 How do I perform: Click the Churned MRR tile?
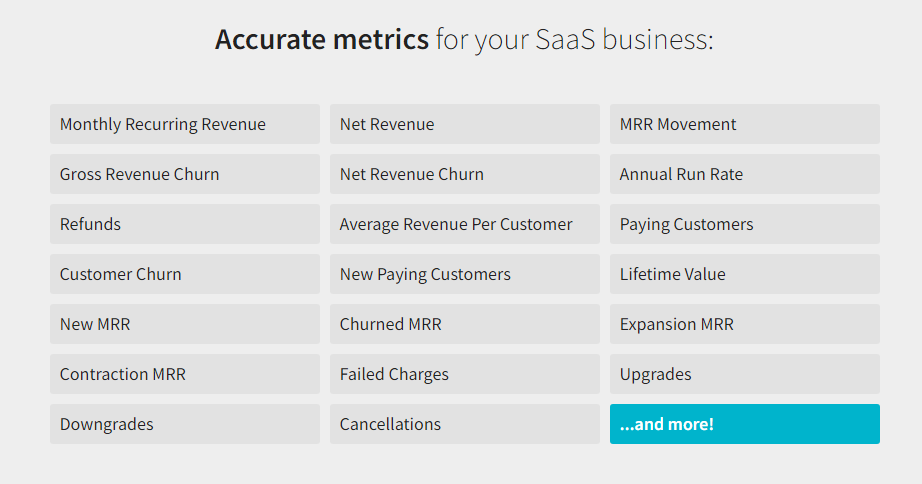coord(465,324)
